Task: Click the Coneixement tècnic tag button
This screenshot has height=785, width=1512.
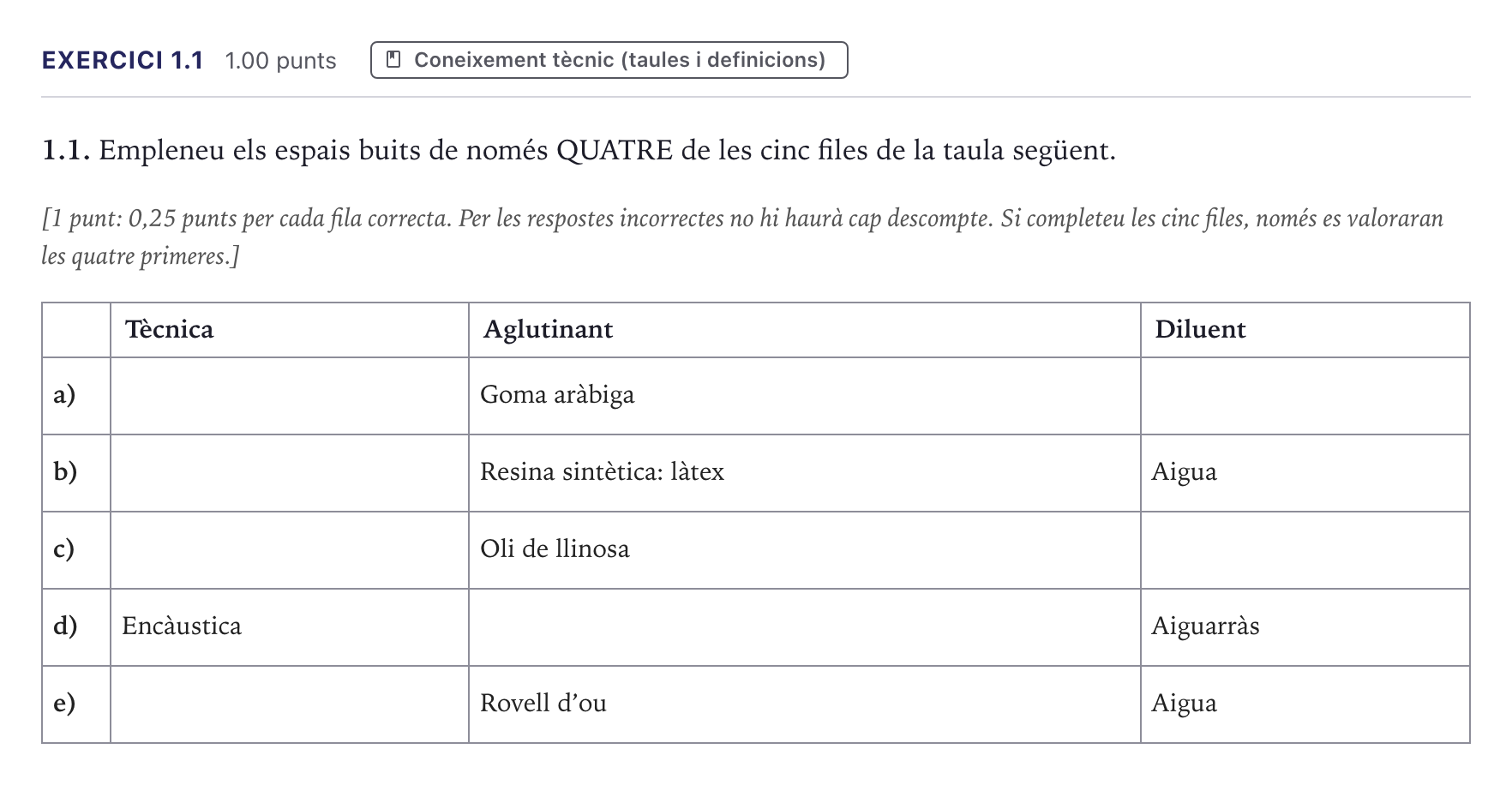Action: pos(609,60)
